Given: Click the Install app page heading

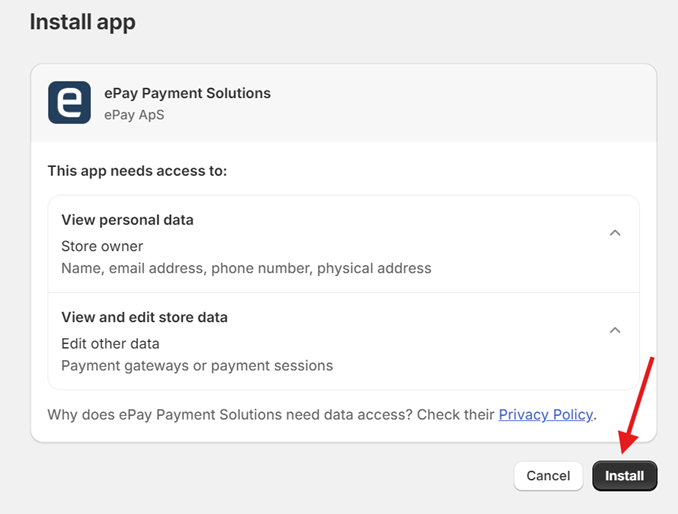Looking at the screenshot, I should coord(82,21).
